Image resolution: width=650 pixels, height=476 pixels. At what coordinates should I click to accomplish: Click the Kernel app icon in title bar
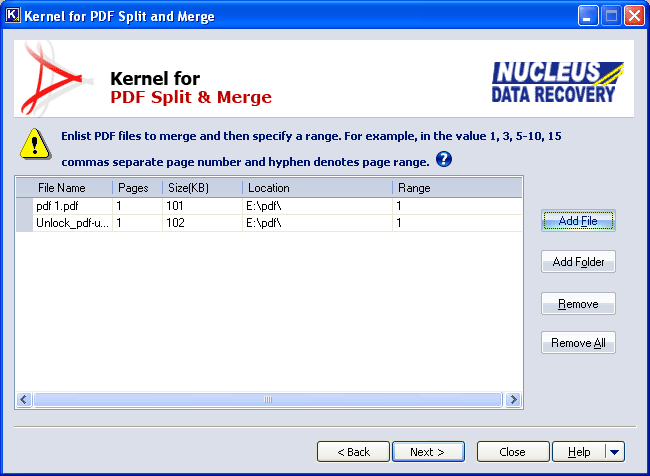pos(12,15)
